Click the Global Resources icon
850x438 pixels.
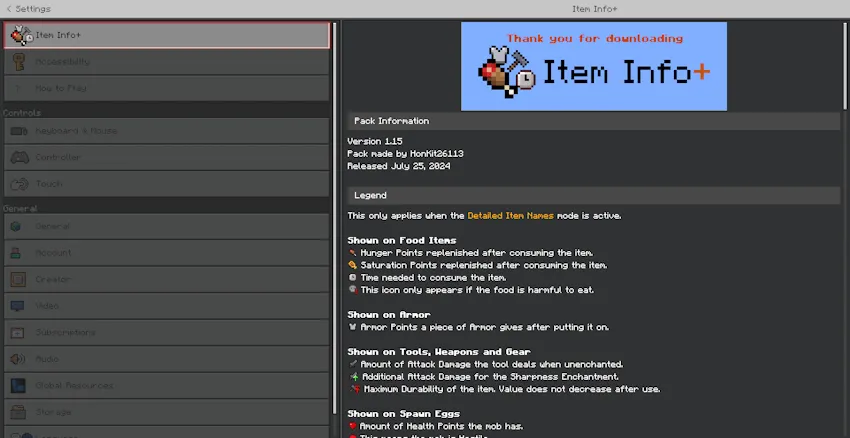[18, 385]
